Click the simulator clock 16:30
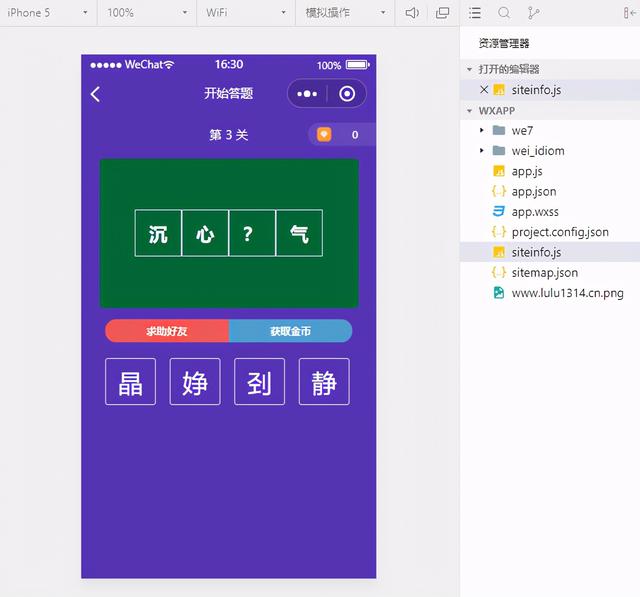640x597 pixels. coord(229,64)
